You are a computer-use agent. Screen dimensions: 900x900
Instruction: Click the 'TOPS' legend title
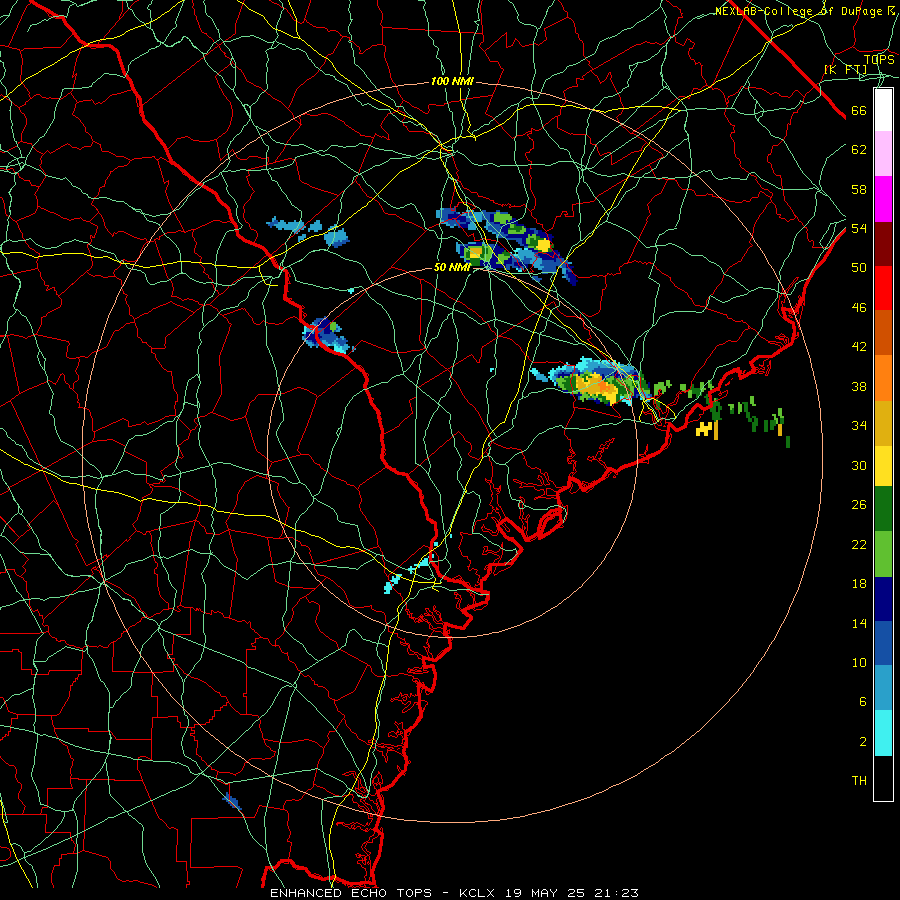click(x=879, y=59)
